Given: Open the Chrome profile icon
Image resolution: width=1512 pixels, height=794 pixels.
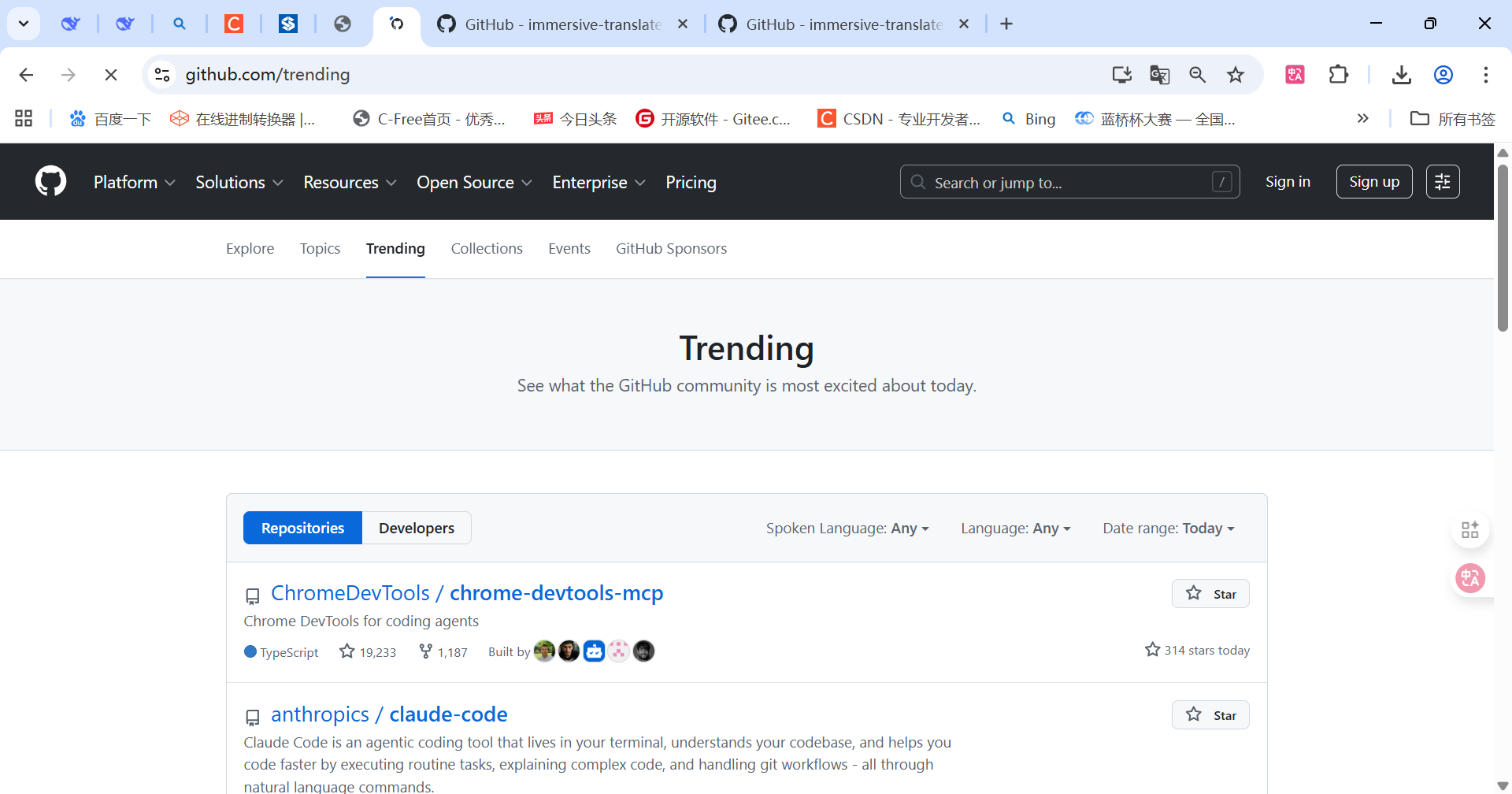Looking at the screenshot, I should [x=1443, y=75].
